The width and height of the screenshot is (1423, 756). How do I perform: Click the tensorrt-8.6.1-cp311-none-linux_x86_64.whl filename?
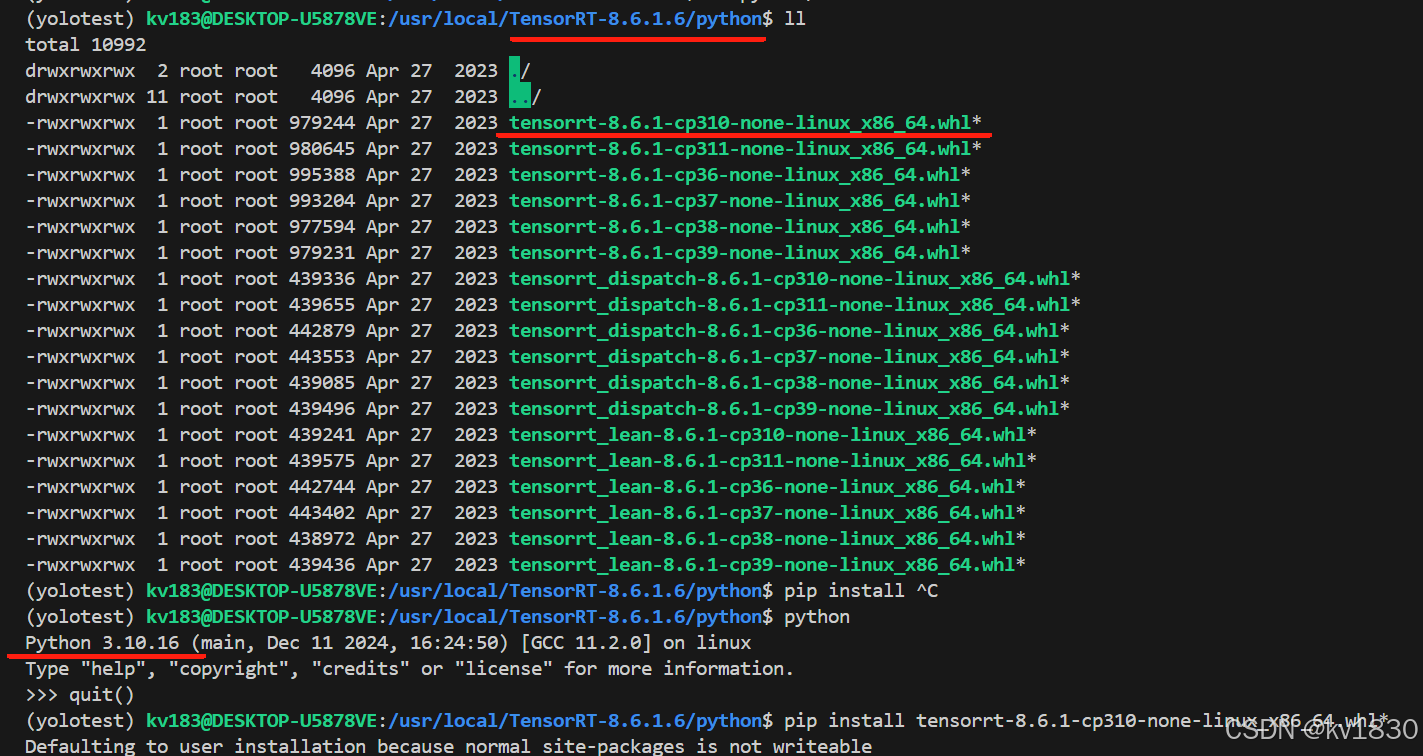740,149
